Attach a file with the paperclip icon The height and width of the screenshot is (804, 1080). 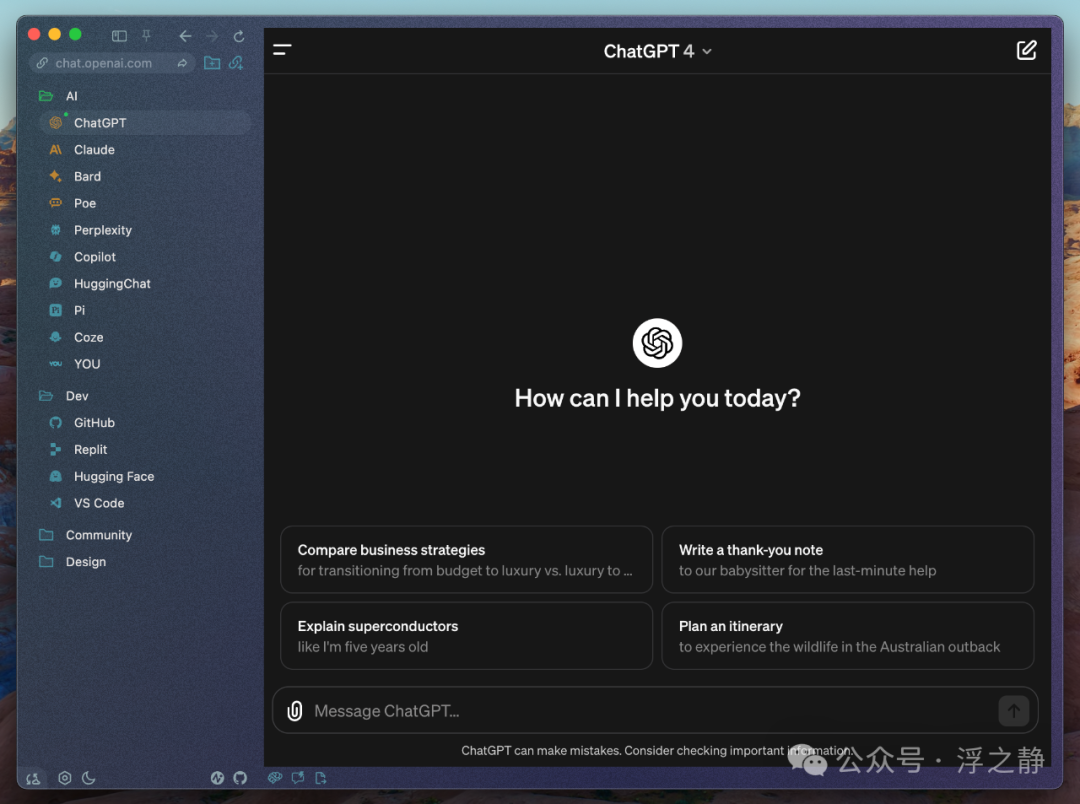tap(295, 711)
